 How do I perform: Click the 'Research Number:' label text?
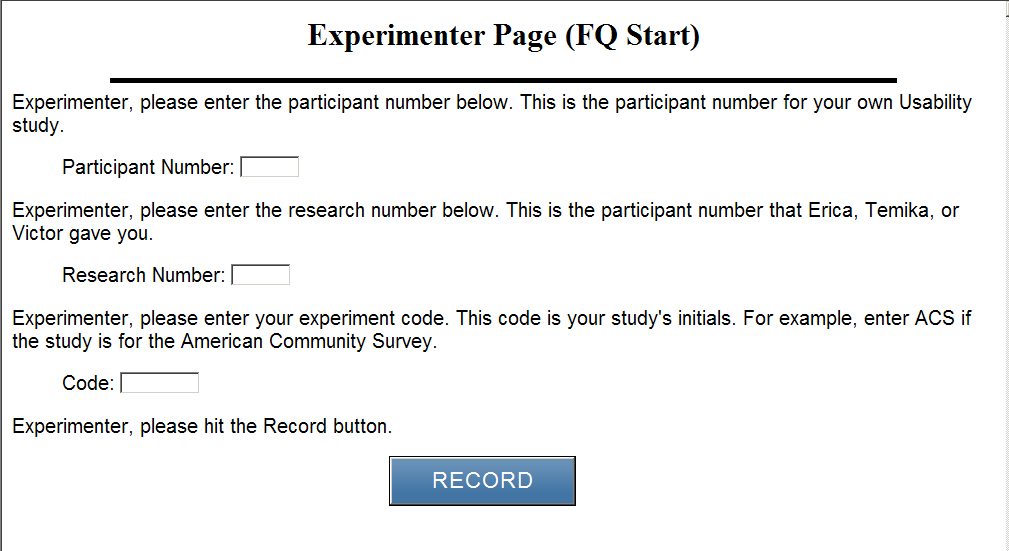[x=143, y=275]
